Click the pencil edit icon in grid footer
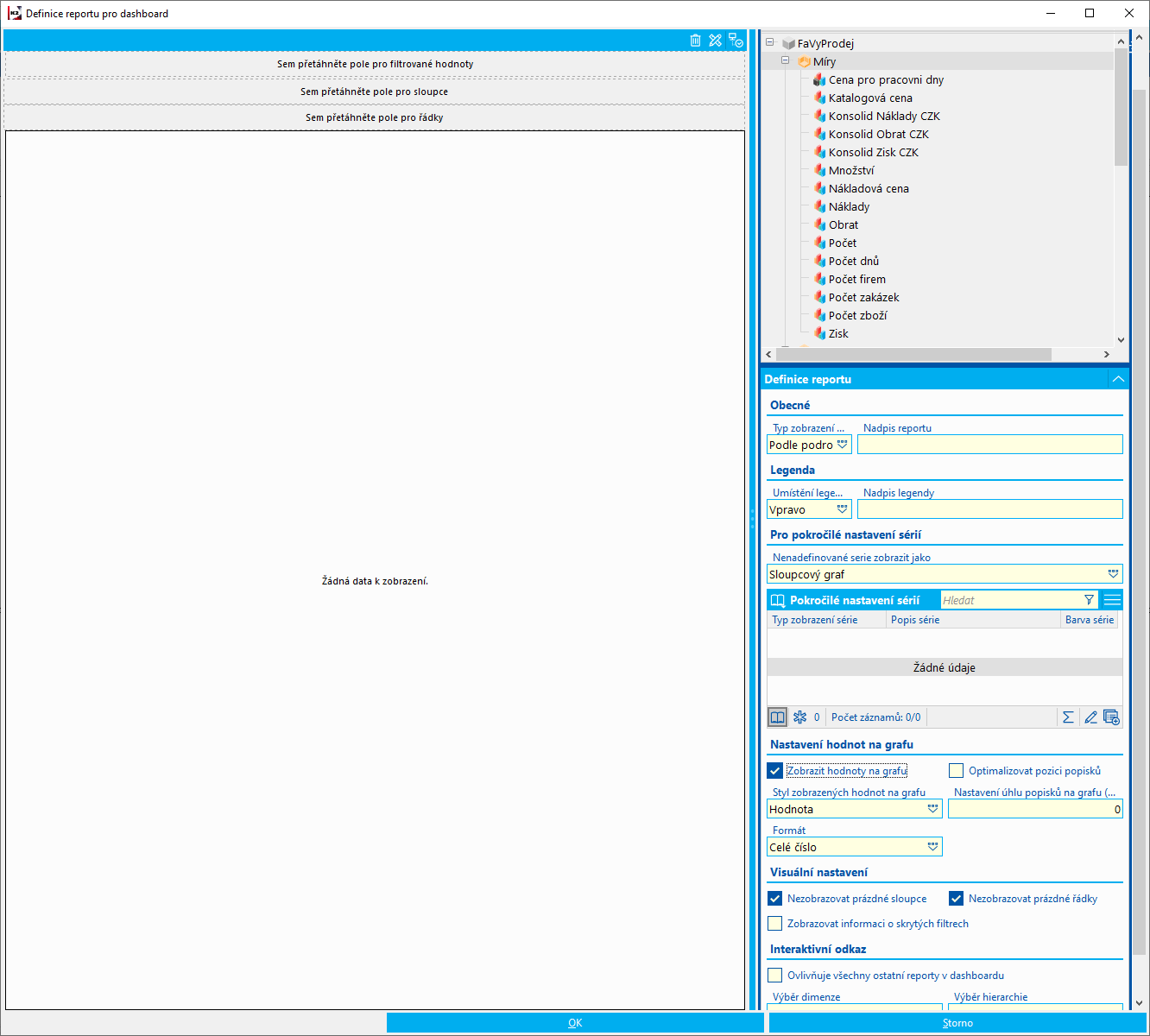The height and width of the screenshot is (1036, 1150). pyautogui.click(x=1090, y=717)
